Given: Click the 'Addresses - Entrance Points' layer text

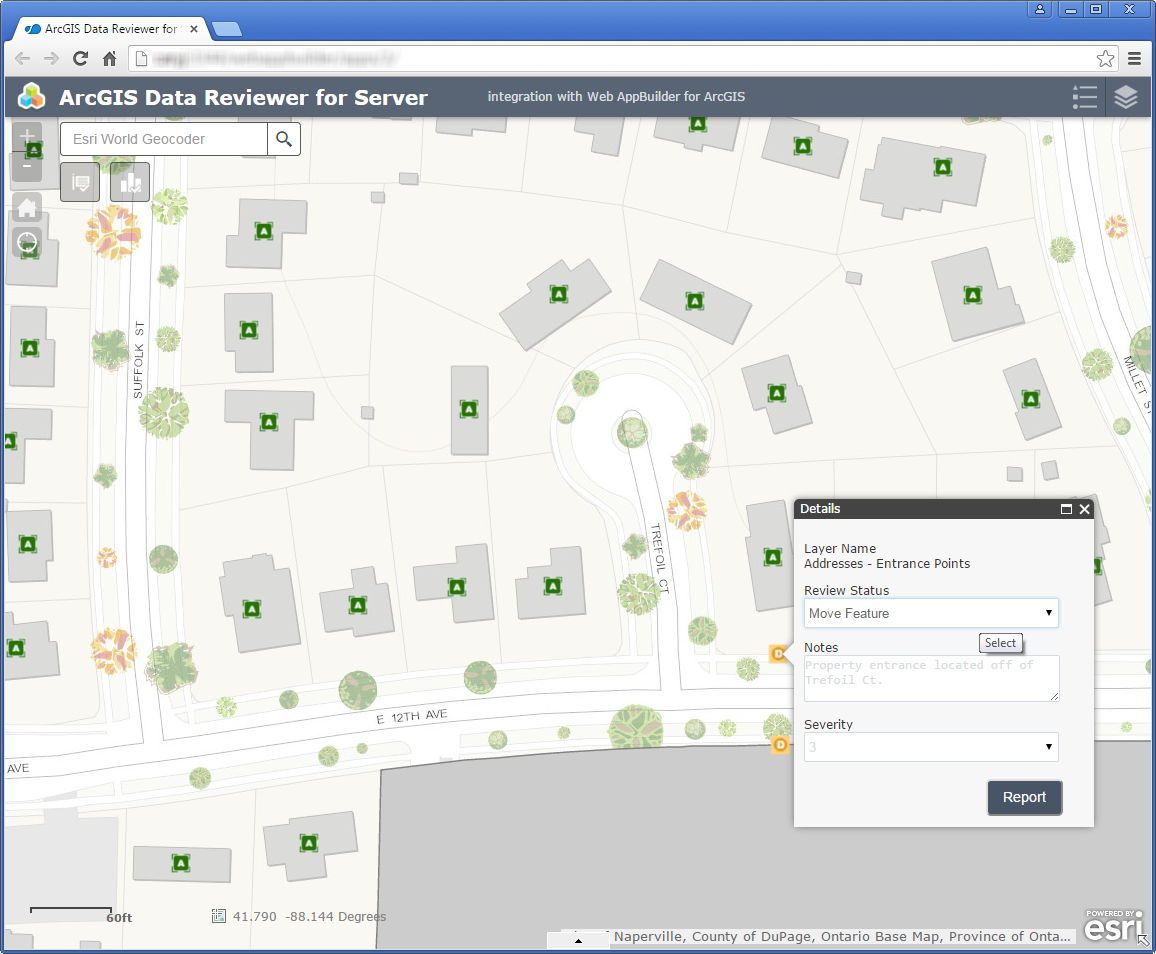Looking at the screenshot, I should click(x=887, y=564).
